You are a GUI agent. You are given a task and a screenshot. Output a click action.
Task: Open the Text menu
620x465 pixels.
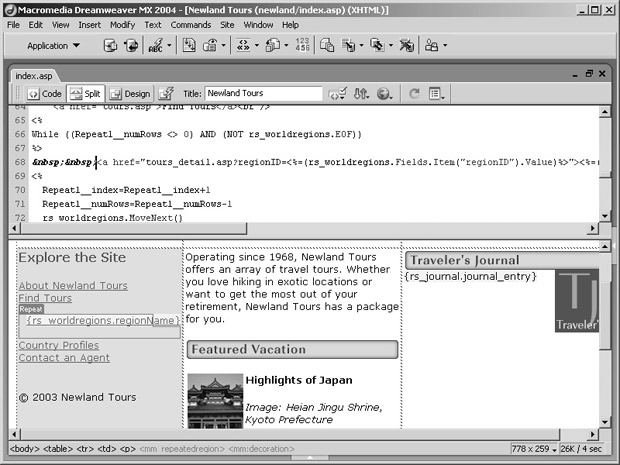[153, 25]
